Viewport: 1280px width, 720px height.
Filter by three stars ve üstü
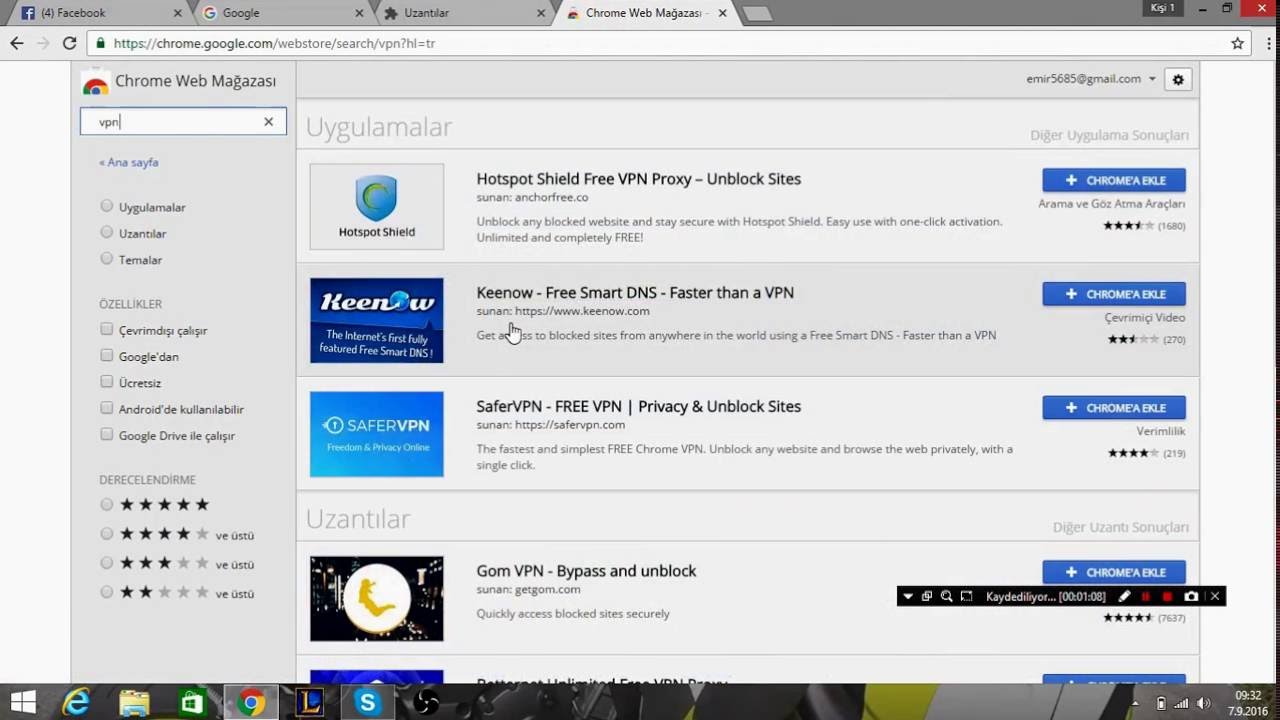tap(107, 563)
